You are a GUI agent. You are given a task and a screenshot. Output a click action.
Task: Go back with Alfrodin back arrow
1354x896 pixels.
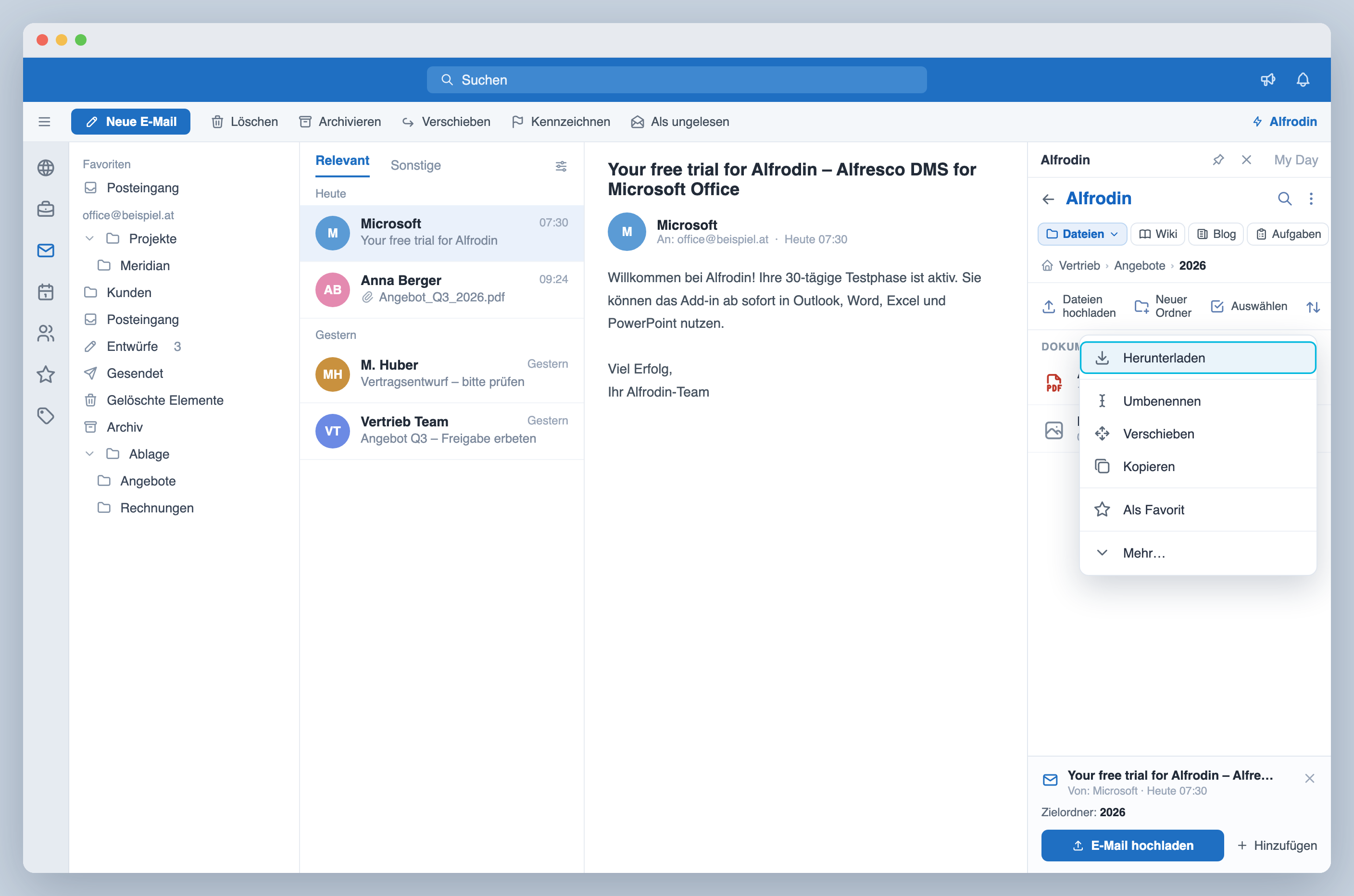point(1048,199)
